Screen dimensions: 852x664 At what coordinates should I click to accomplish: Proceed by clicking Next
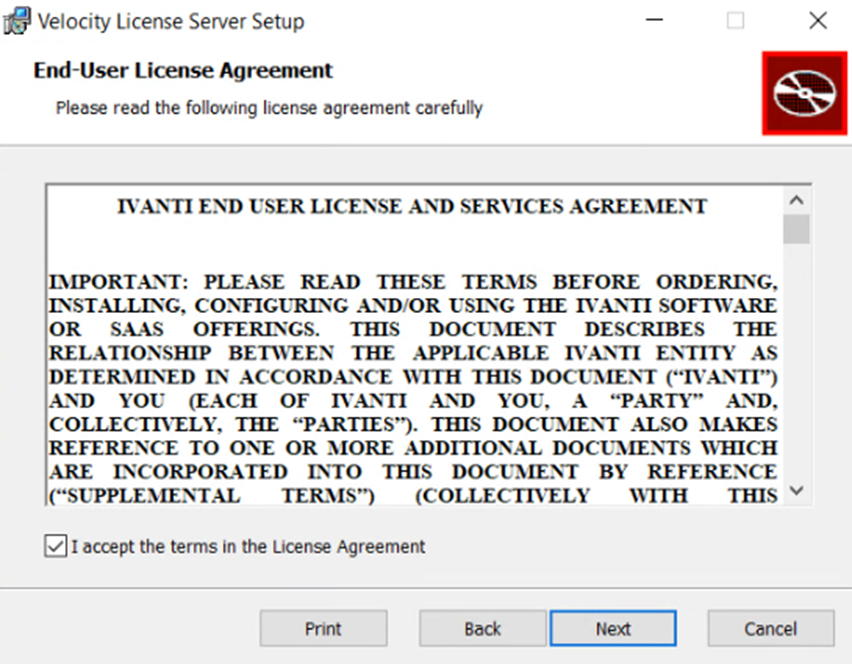tap(613, 628)
